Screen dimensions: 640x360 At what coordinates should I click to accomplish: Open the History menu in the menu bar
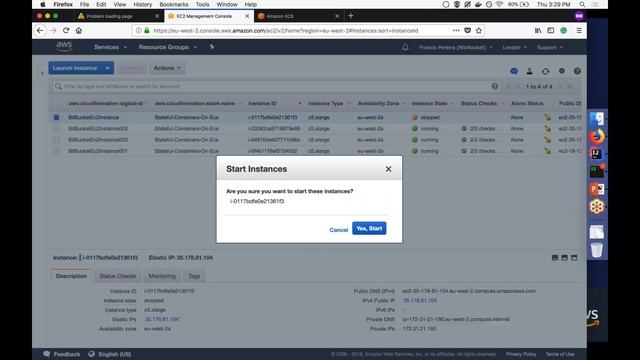[x=142, y=4]
